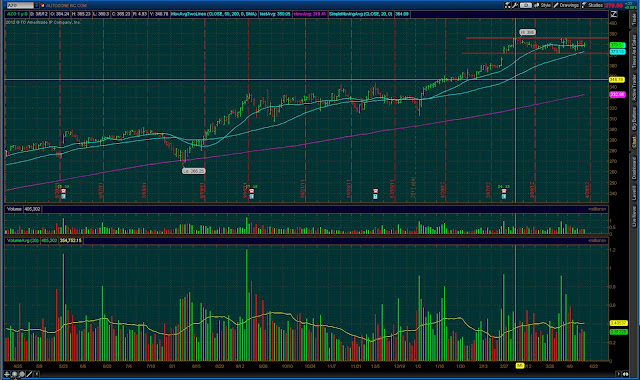The image size is (640, 380).
Task: Open the Style menu
Action: [x=542, y=5]
